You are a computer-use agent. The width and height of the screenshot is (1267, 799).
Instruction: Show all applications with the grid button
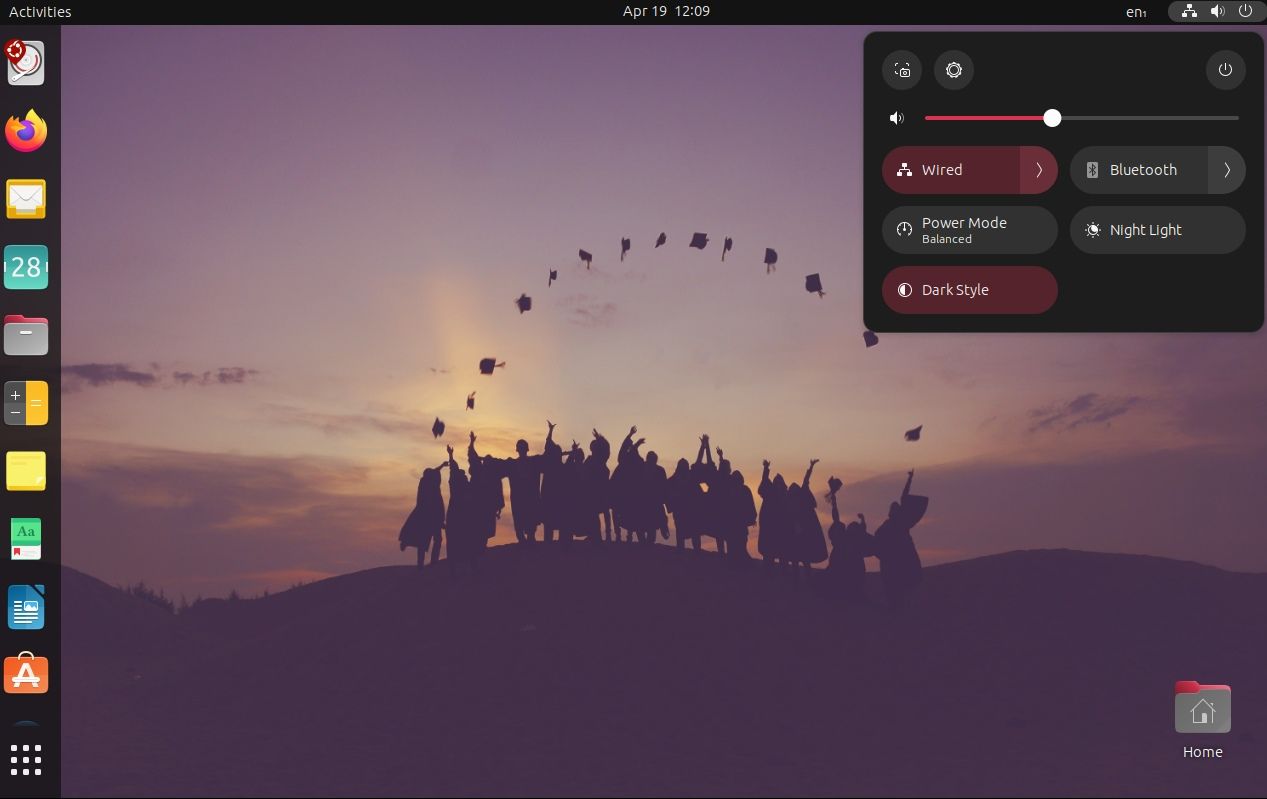tap(26, 759)
